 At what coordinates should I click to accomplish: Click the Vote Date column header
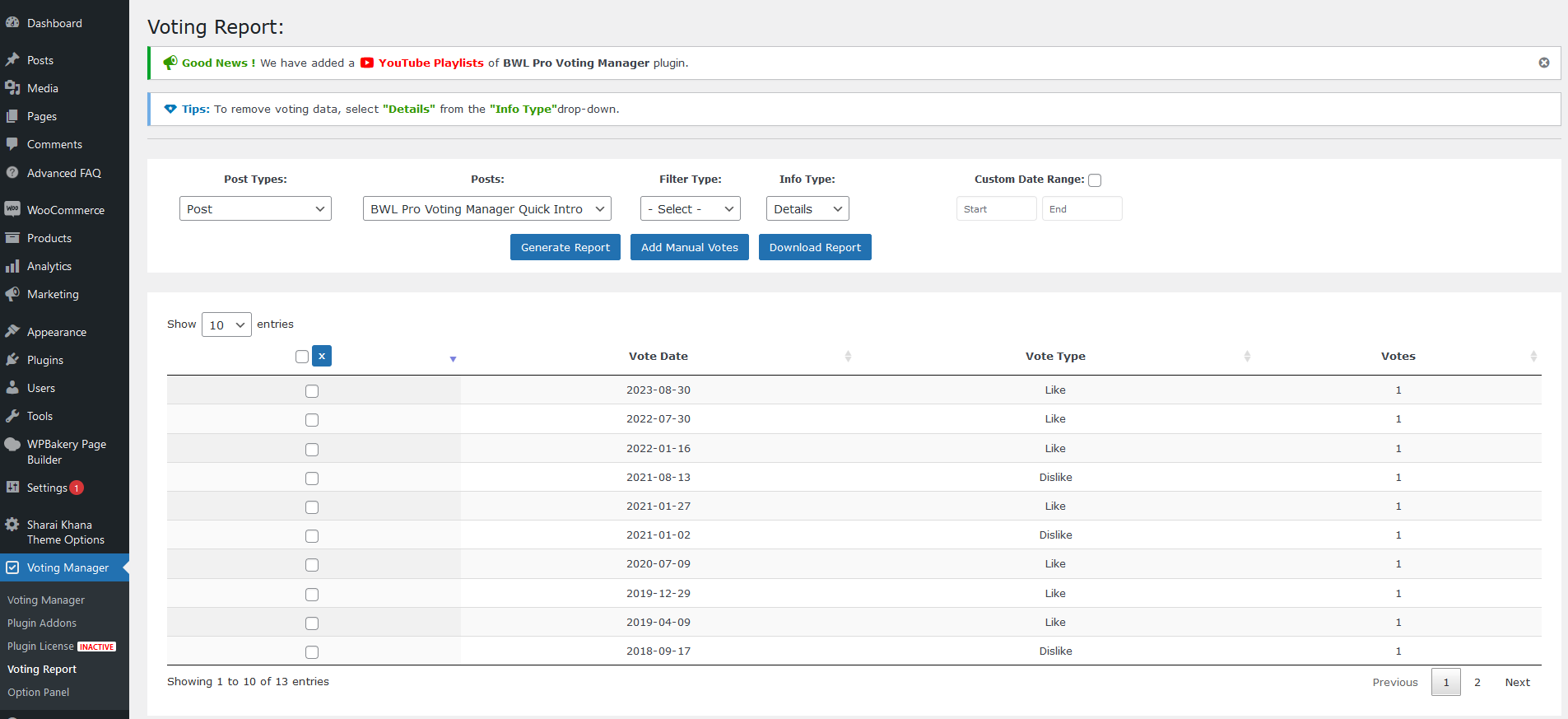pyautogui.click(x=658, y=356)
